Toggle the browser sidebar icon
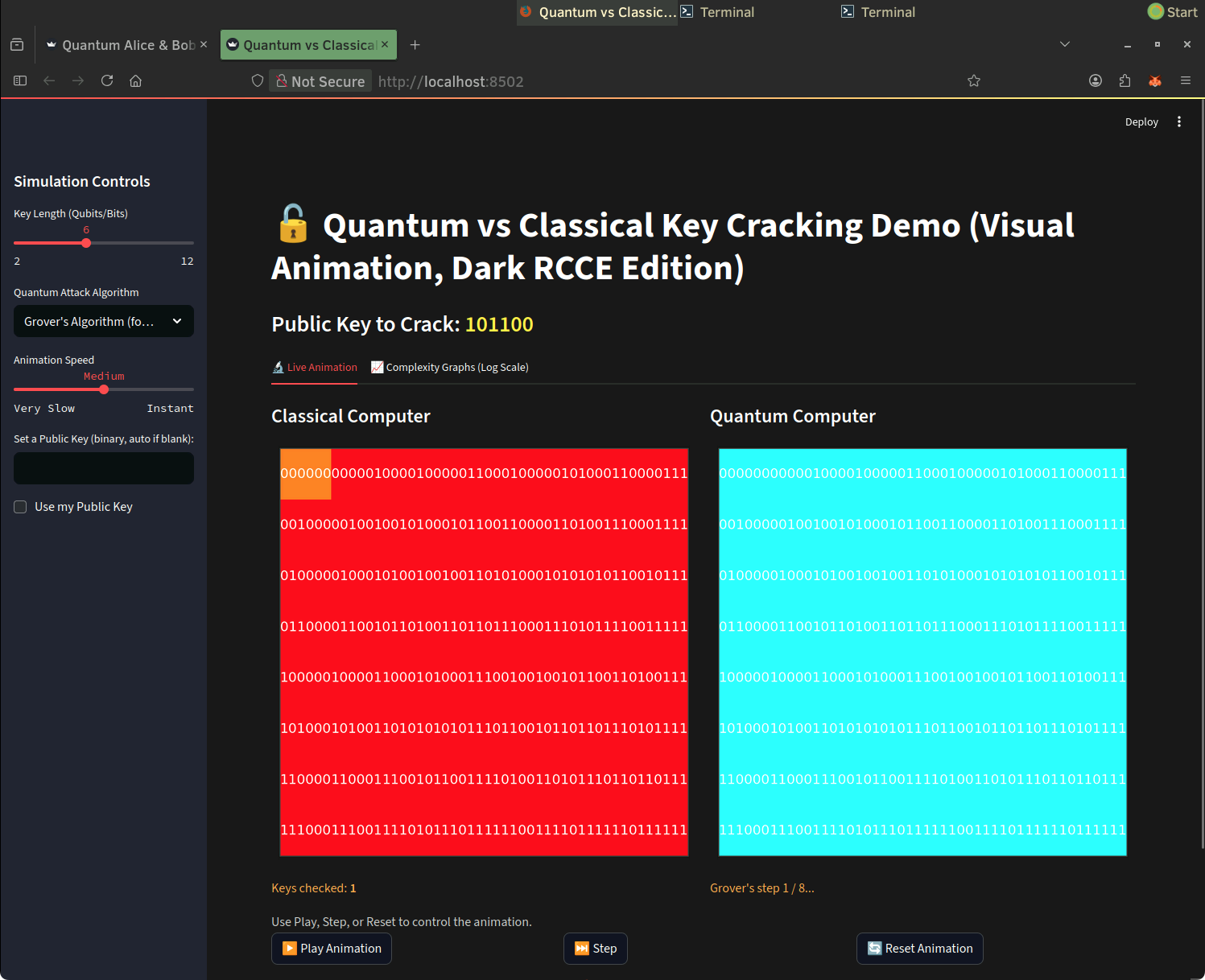This screenshot has height=980, width=1205. coord(20,80)
